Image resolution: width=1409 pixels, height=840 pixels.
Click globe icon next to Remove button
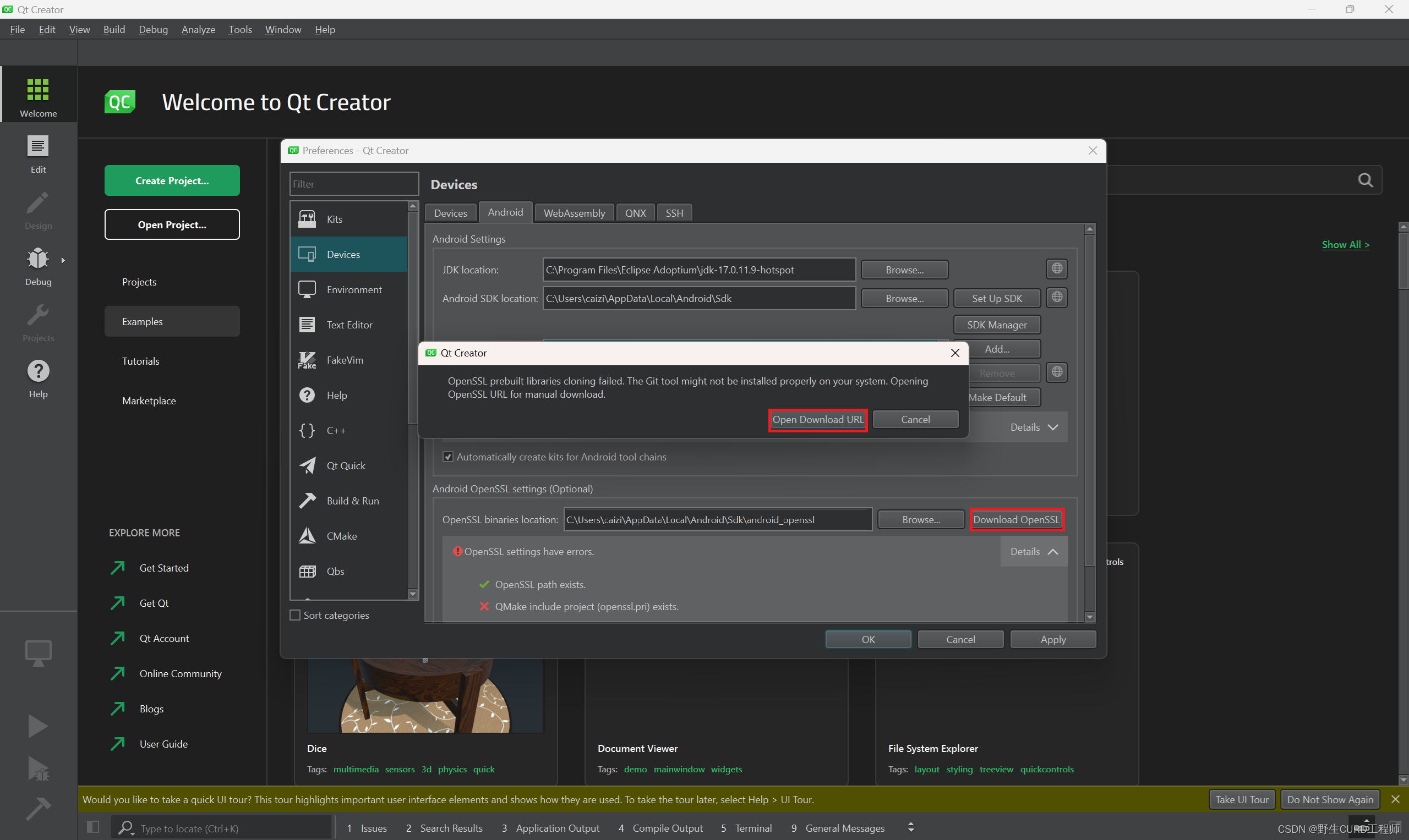(1057, 372)
